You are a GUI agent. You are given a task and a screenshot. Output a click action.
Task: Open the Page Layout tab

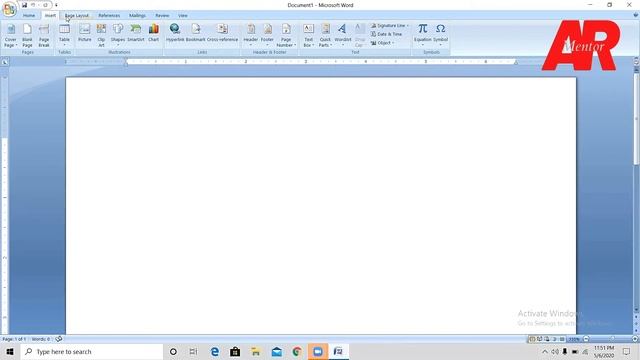77,16
